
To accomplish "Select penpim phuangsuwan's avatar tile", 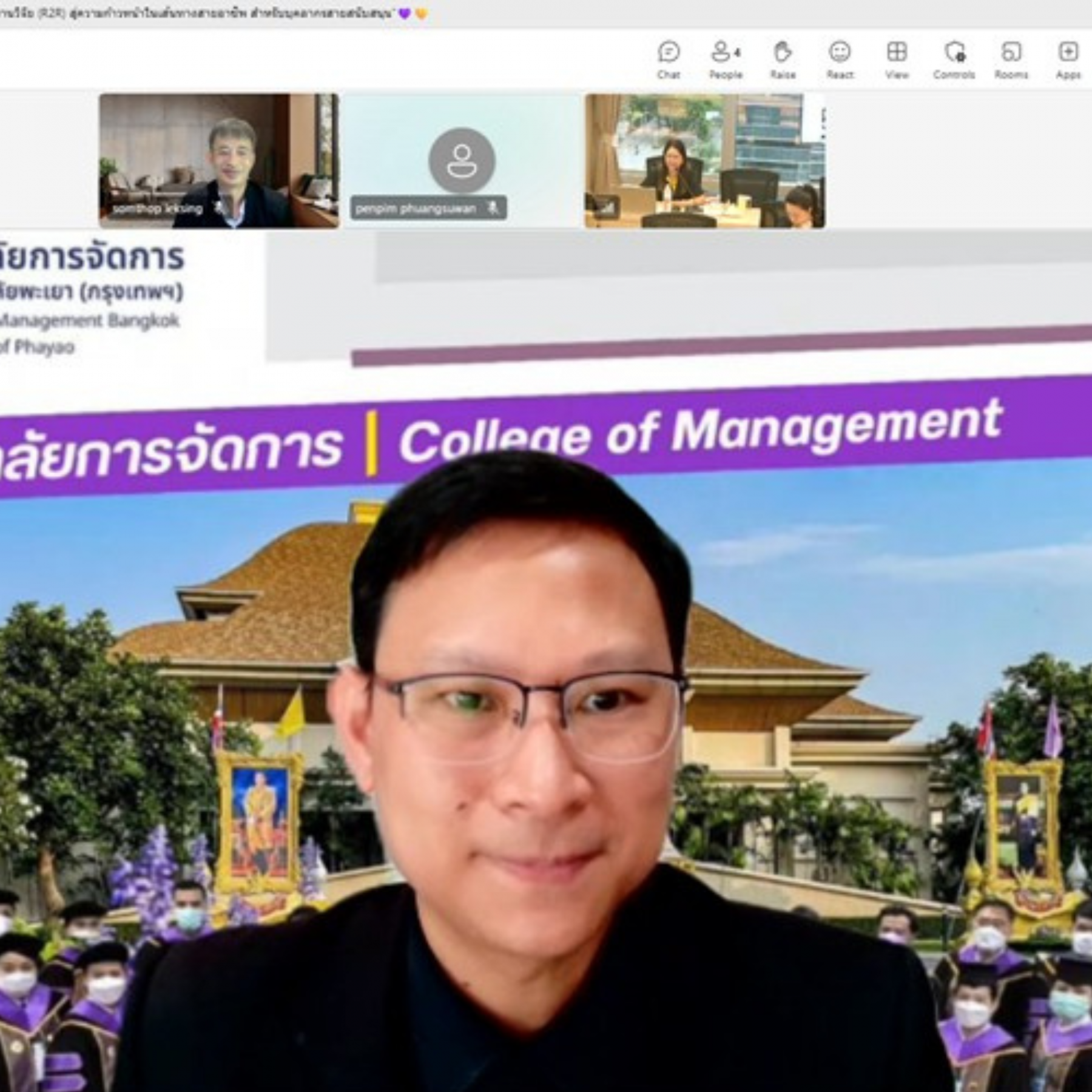I will [x=462, y=161].
